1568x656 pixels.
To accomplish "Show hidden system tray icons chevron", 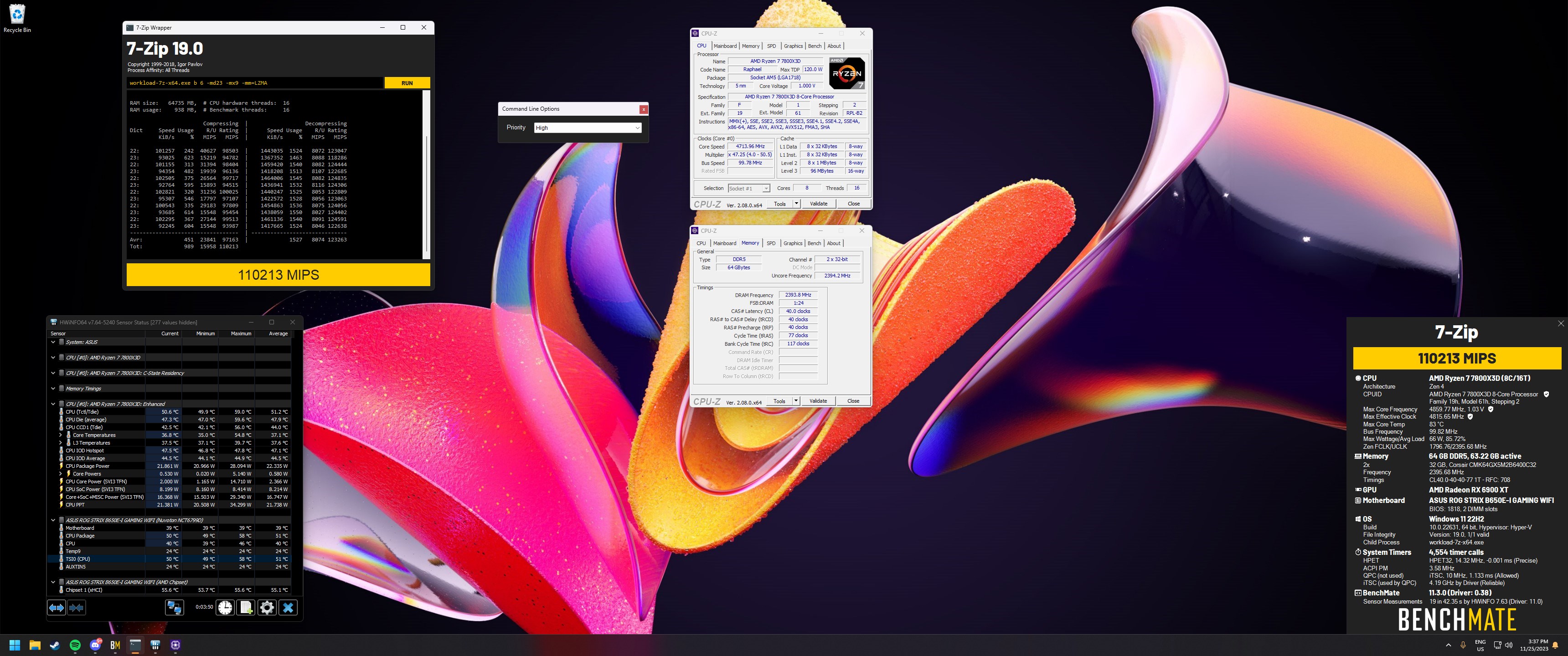I will tap(1448, 645).
